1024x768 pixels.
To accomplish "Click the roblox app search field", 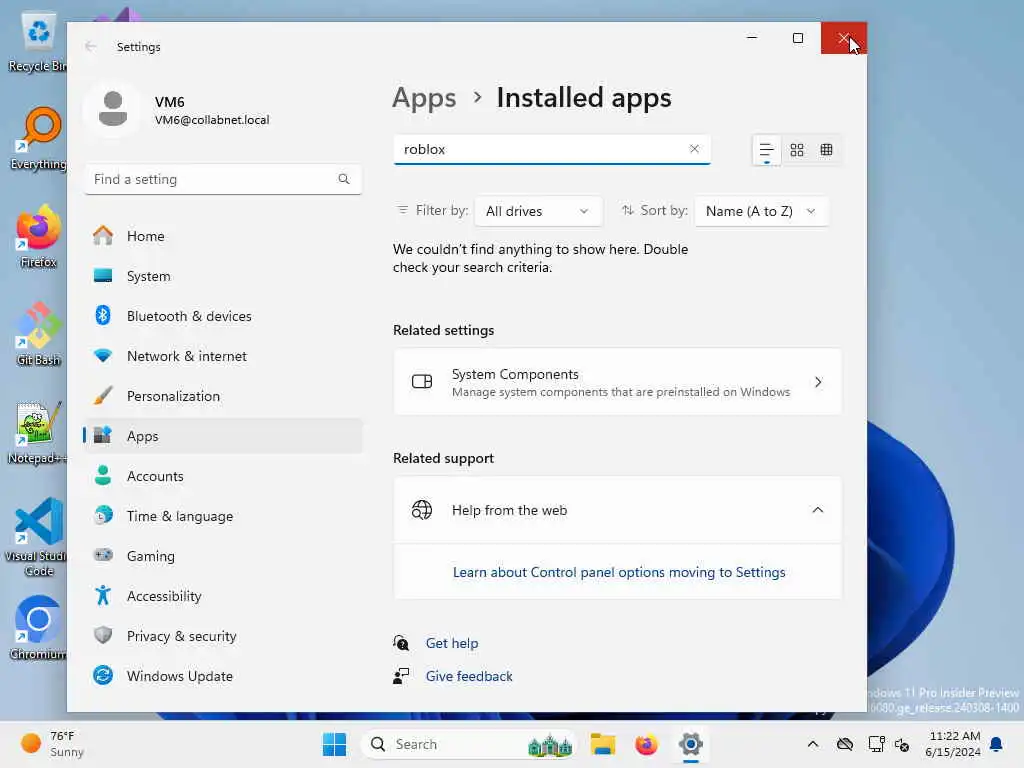I will 552,149.
